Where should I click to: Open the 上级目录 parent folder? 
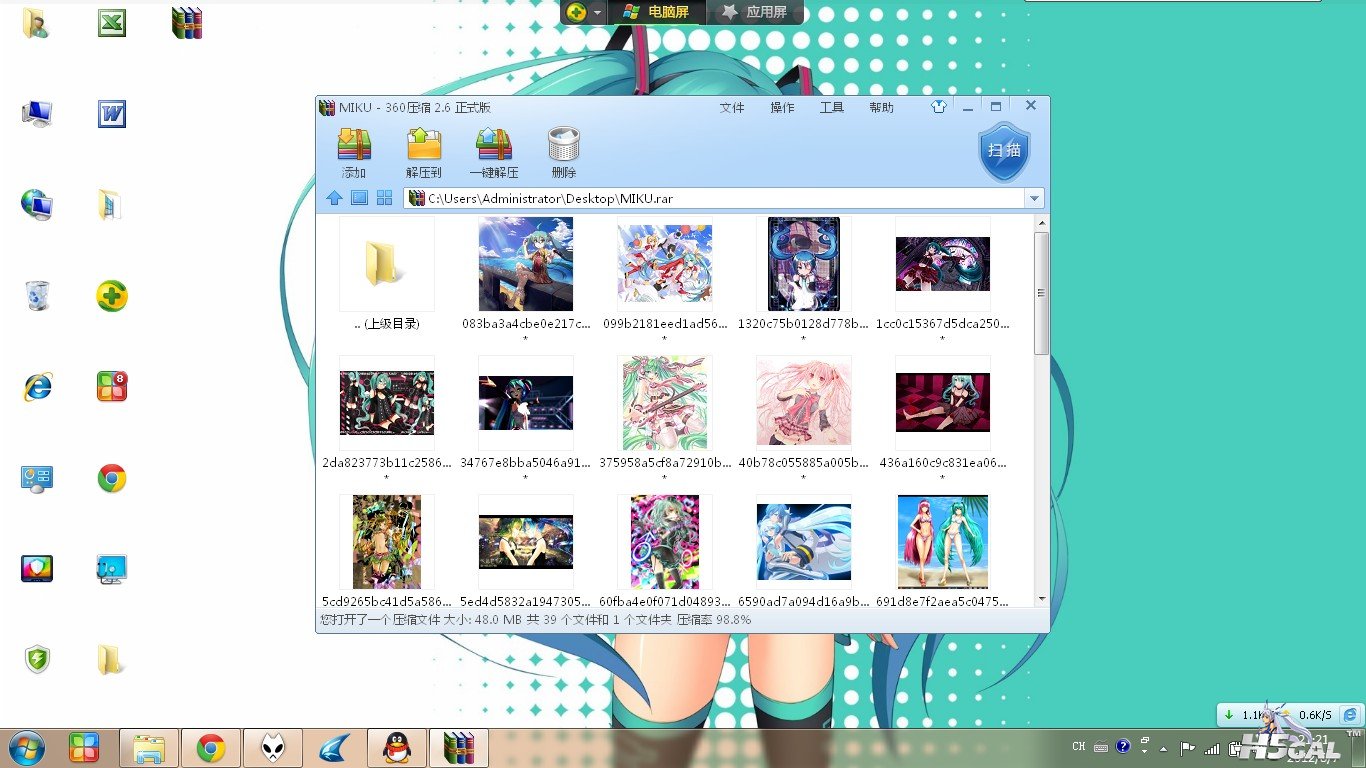[x=386, y=264]
